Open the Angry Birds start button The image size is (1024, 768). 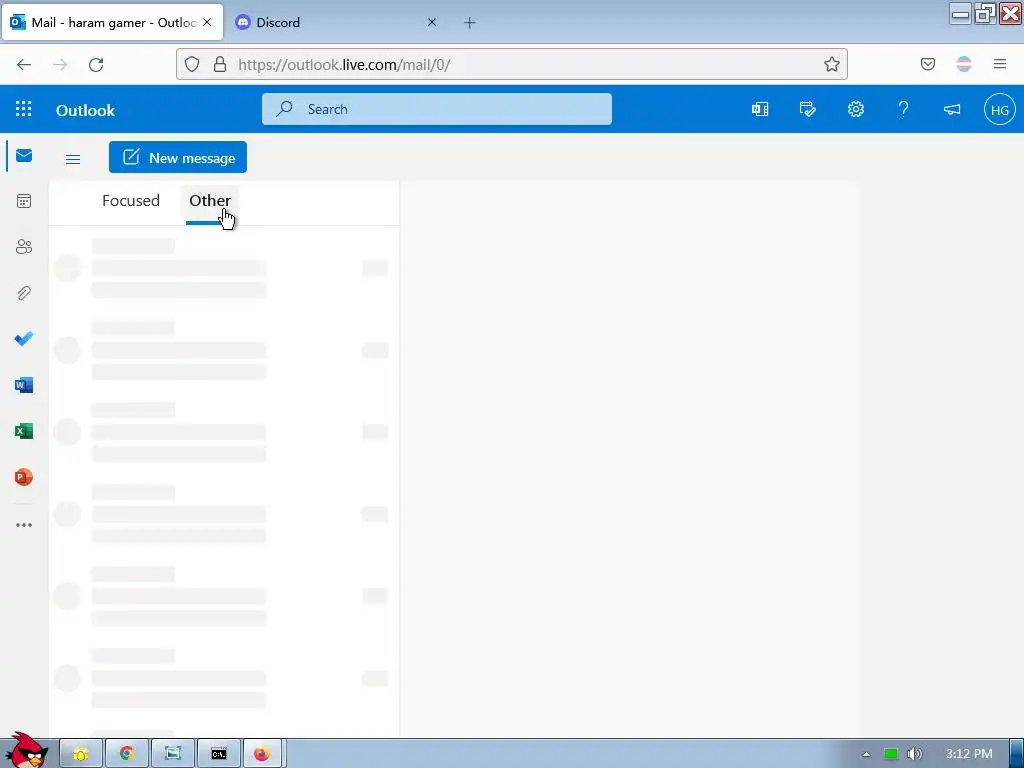click(x=26, y=751)
